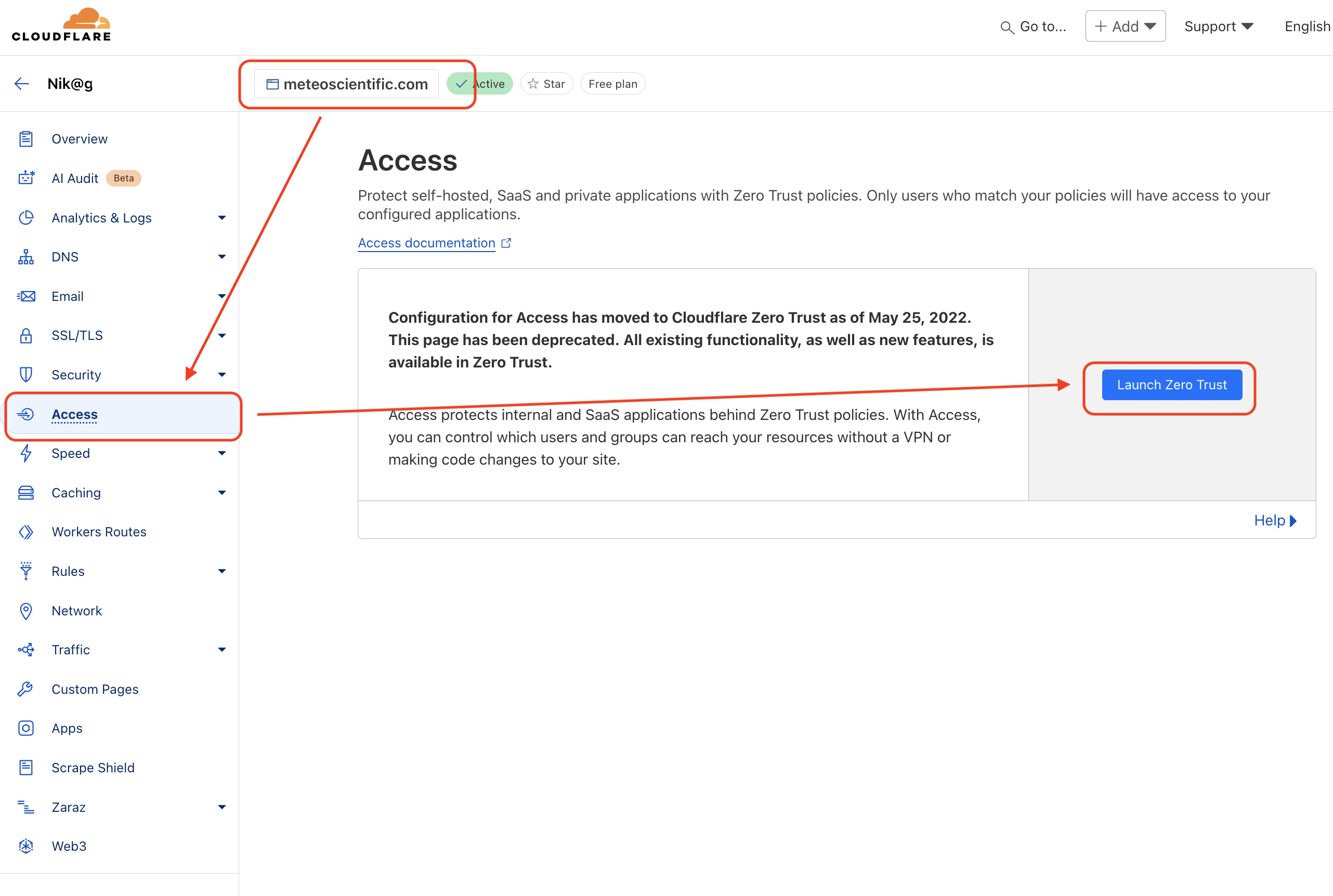Select the Security sidebar icon
1333x896 pixels.
tap(27, 374)
